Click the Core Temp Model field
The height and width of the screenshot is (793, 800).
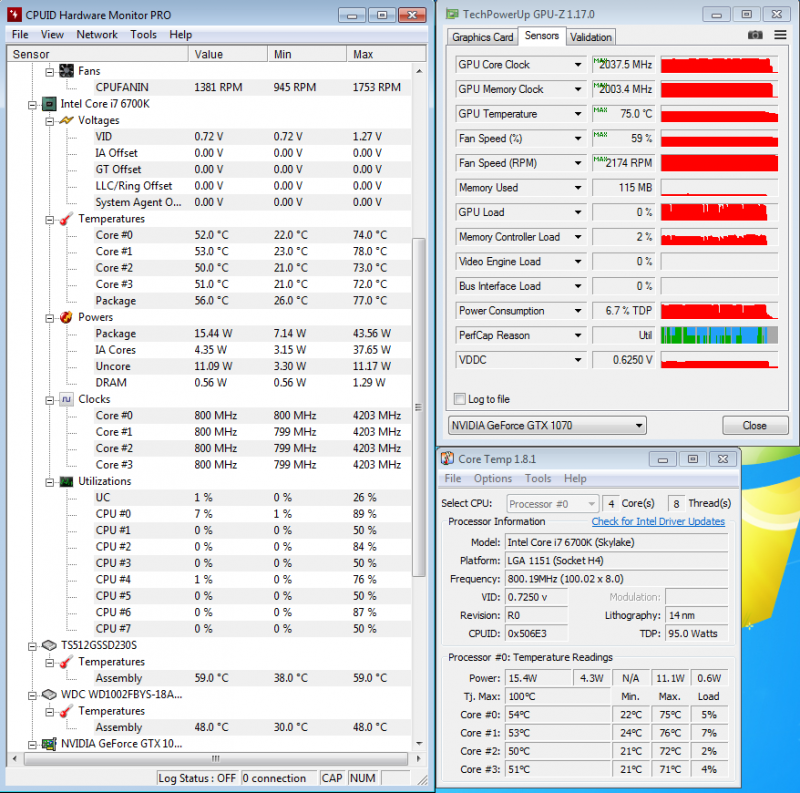pyautogui.click(x=616, y=542)
